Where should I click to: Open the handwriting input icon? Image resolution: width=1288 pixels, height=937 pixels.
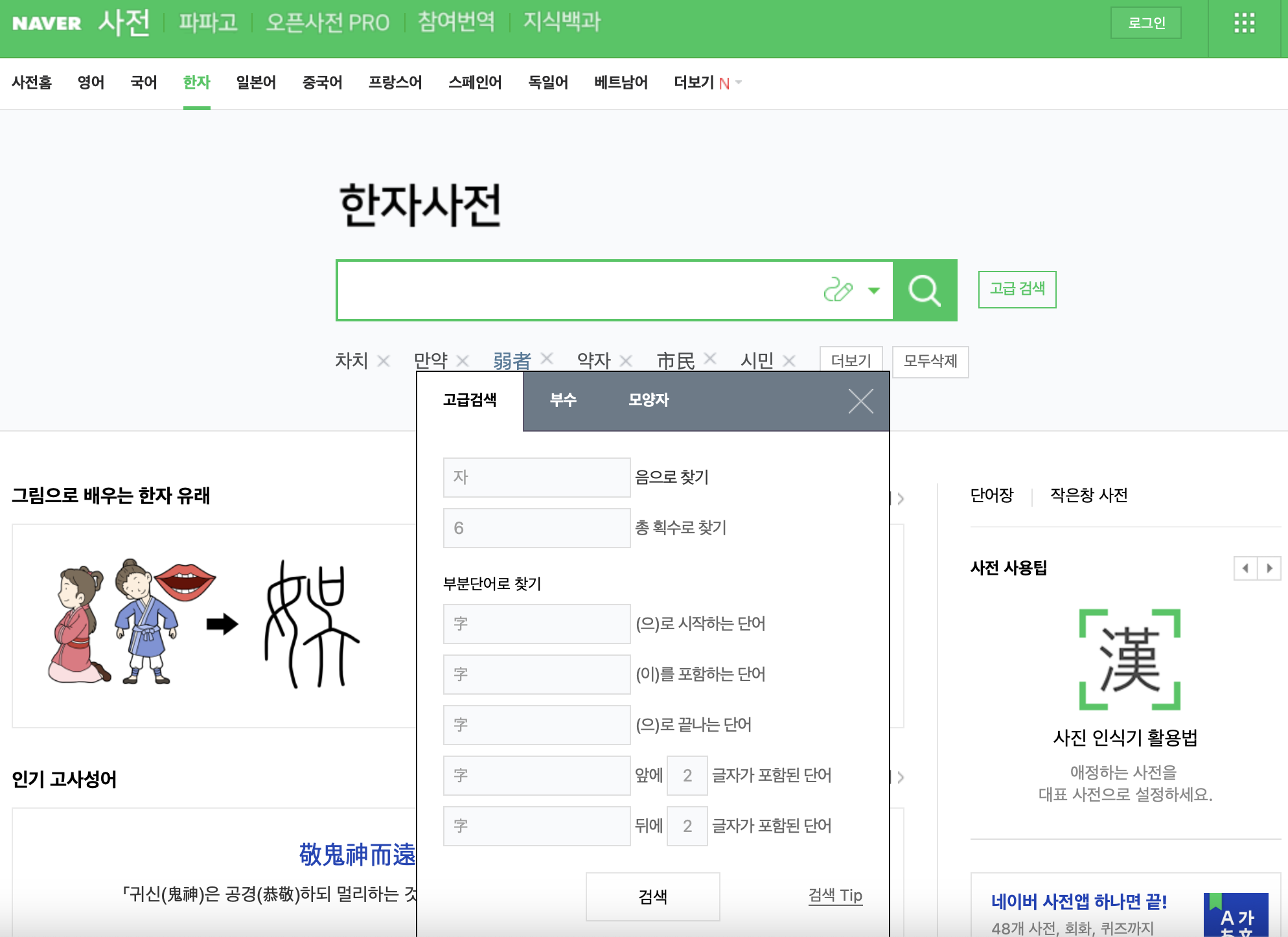(838, 290)
